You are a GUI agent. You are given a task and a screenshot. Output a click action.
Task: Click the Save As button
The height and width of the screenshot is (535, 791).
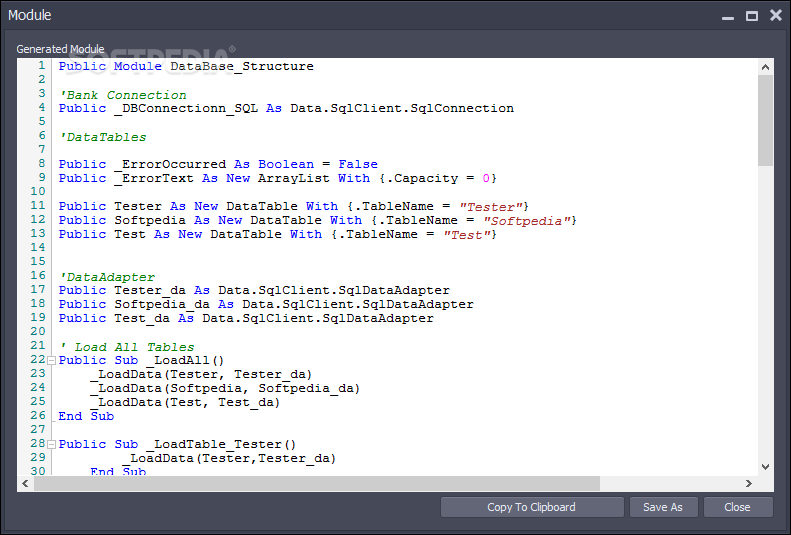pyautogui.click(x=663, y=507)
